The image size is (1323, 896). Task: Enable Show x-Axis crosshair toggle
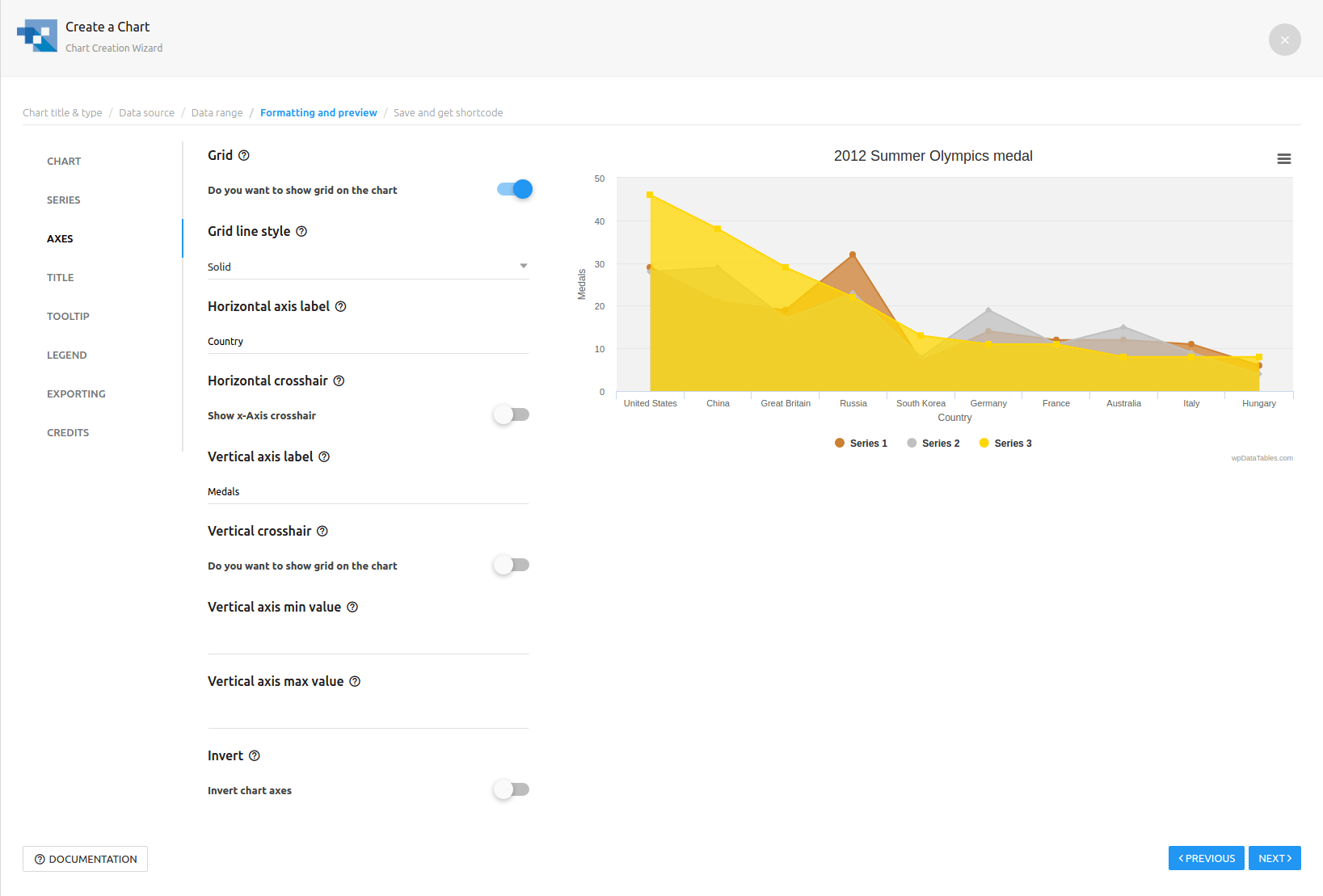tap(512, 414)
